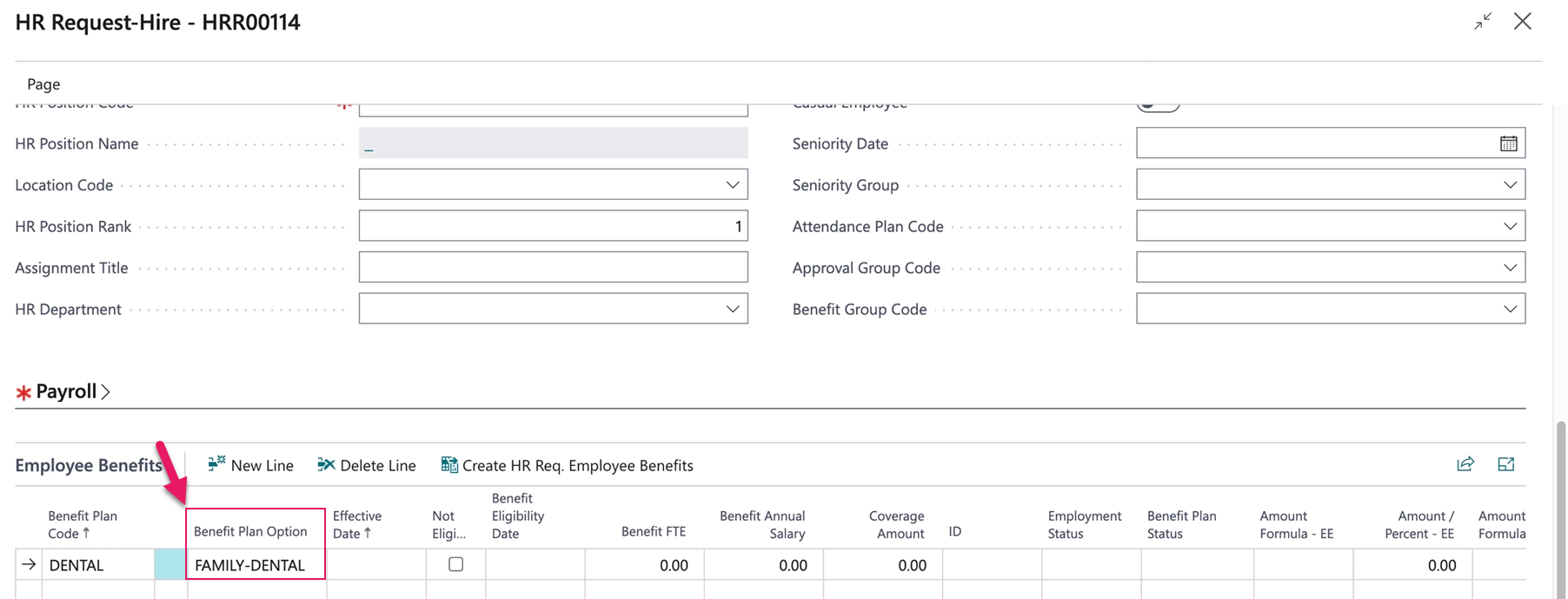Click the Amount Formula - EE column header
Image resolution: width=1568 pixels, height=599 pixels.
[x=1296, y=524]
